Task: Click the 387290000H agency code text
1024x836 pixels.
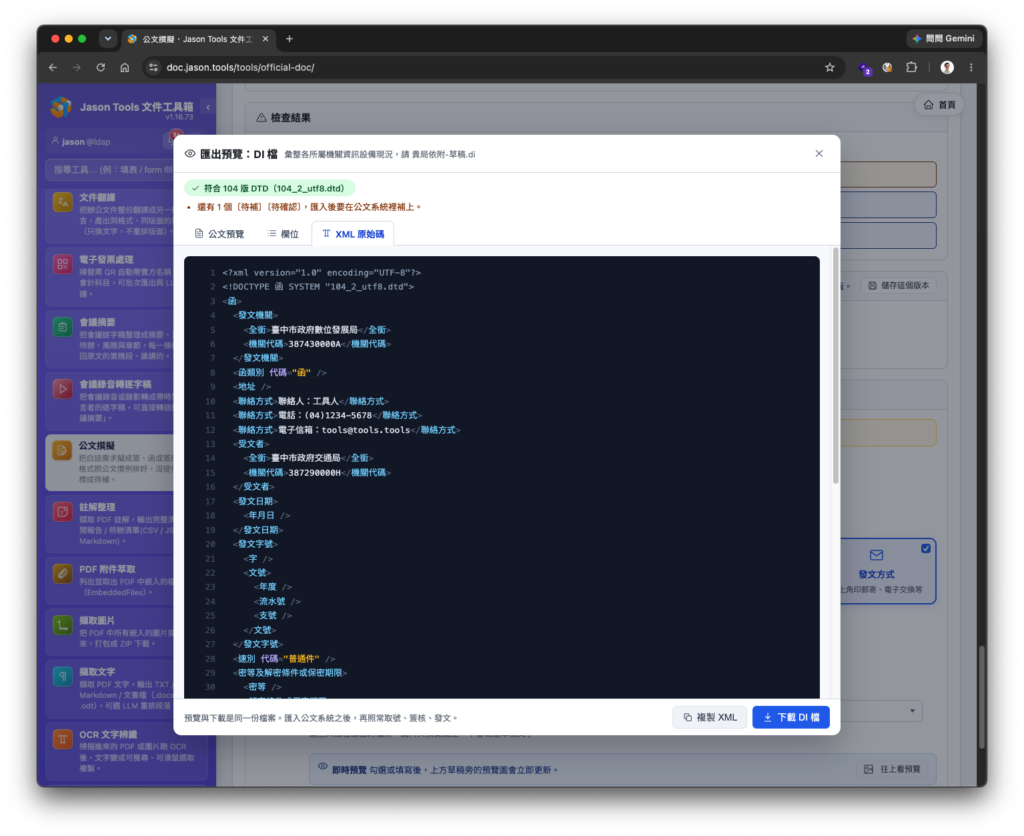Action: coord(315,473)
